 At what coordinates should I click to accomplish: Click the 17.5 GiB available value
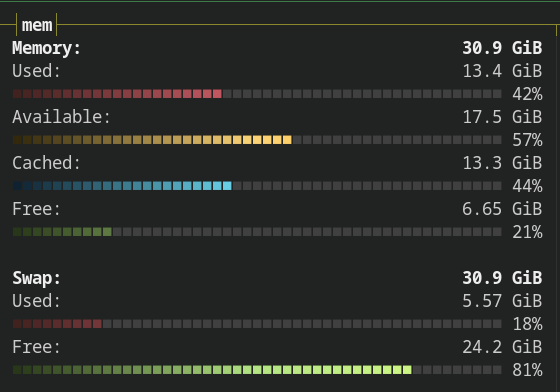click(x=502, y=117)
